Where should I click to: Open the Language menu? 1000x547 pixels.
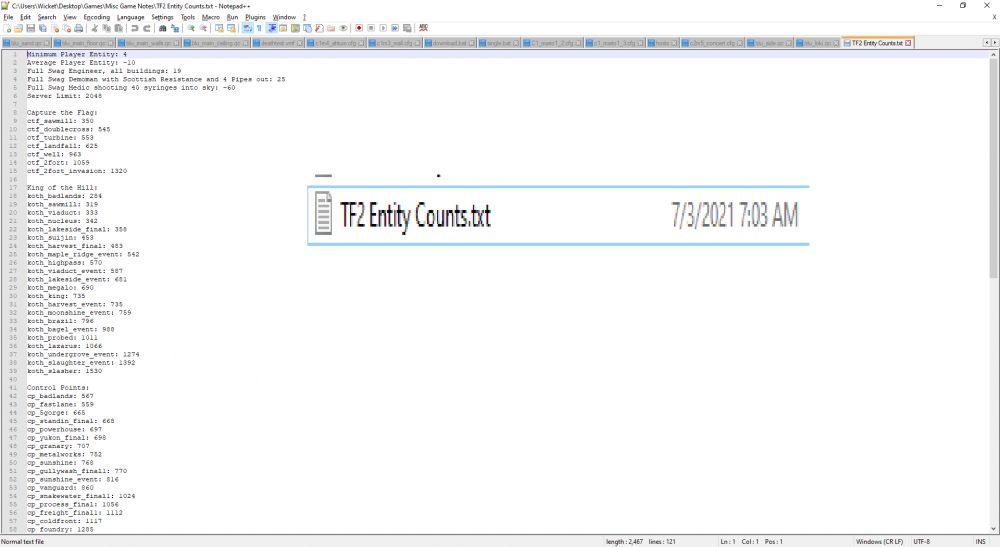pyautogui.click(x=131, y=17)
